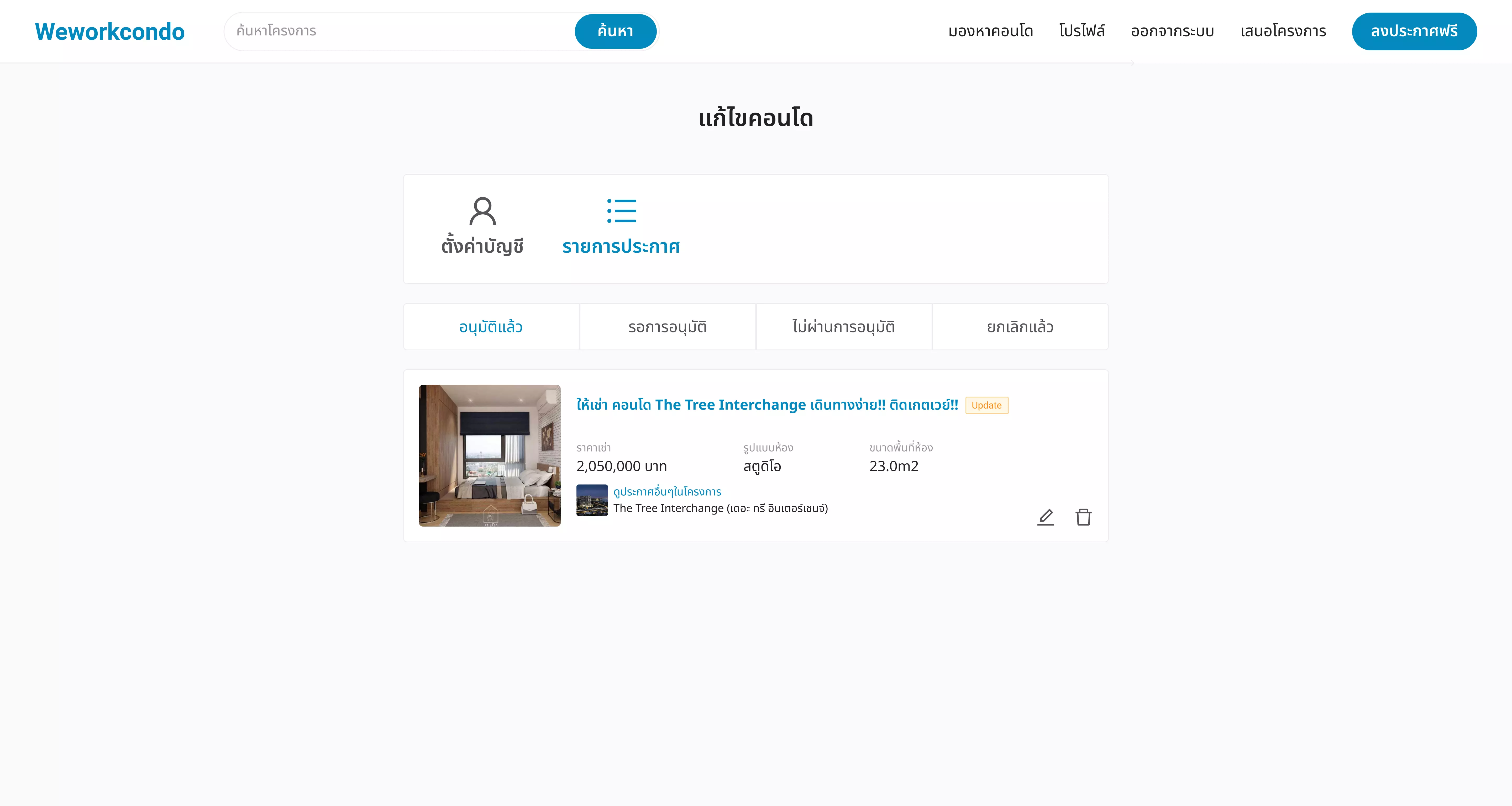Screen dimensions: 1512x806
Task: Open the ยกเลิกแล้ว tab
Action: click(x=1020, y=327)
